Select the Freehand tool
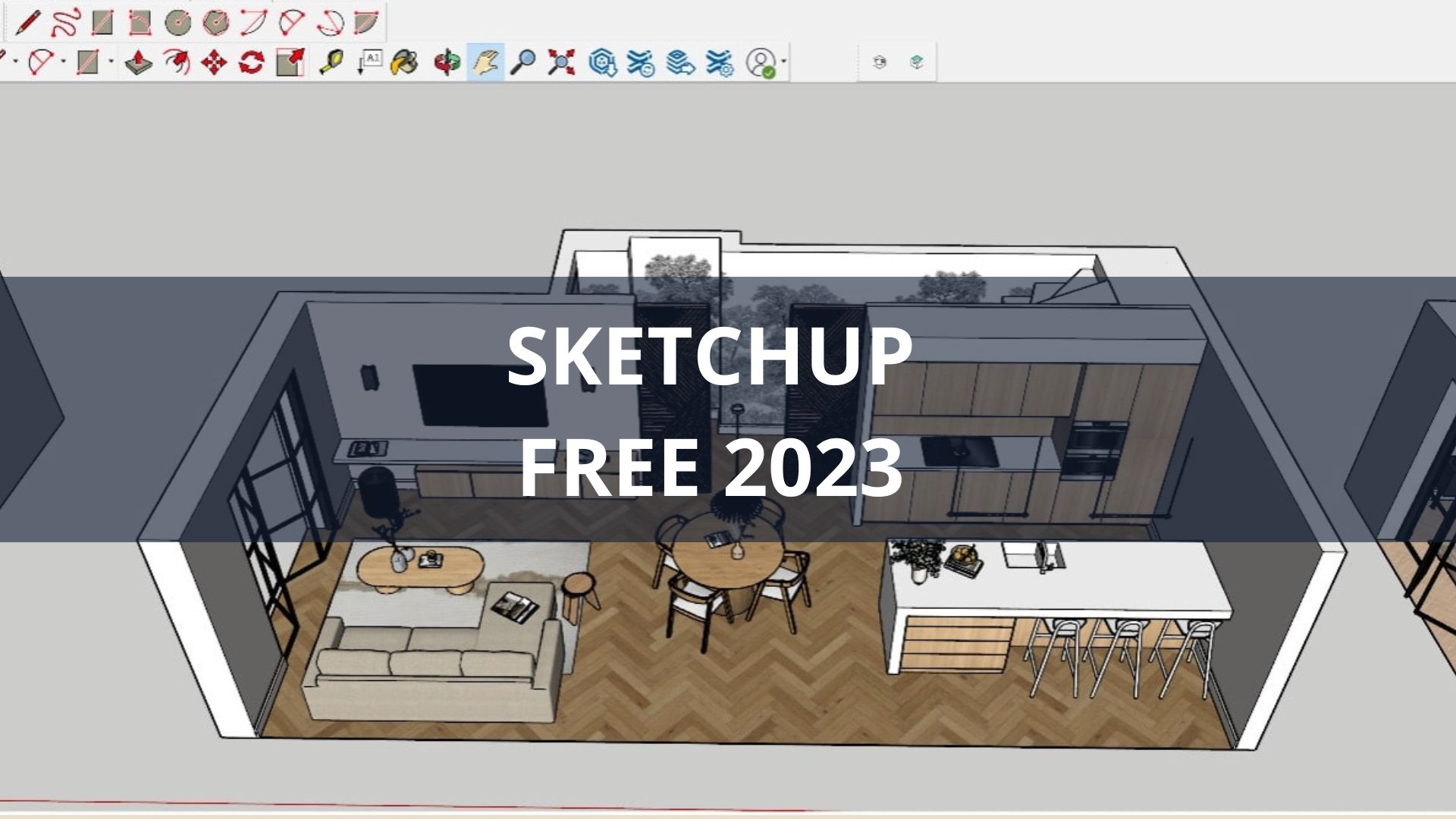The image size is (1456, 819). [x=64, y=20]
